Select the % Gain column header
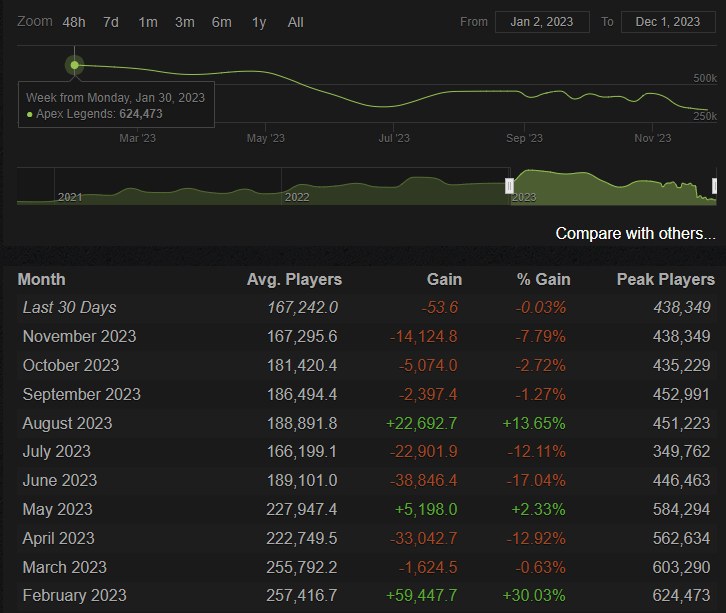726x613 pixels. point(544,280)
